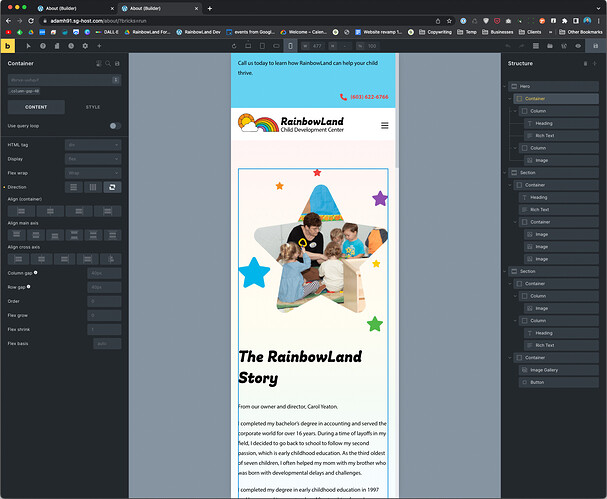The width and height of the screenshot is (607, 499).
Task: Open the Copywriting bookmarks folder
Action: click(x=436, y=32)
